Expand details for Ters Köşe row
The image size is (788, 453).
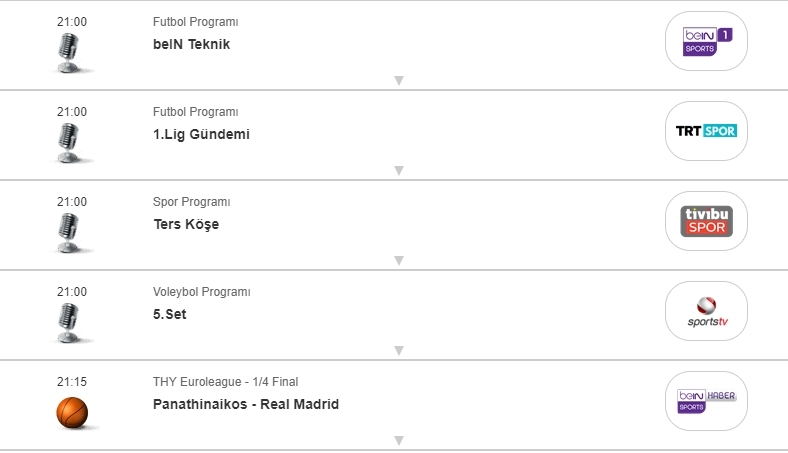pyautogui.click(x=398, y=261)
